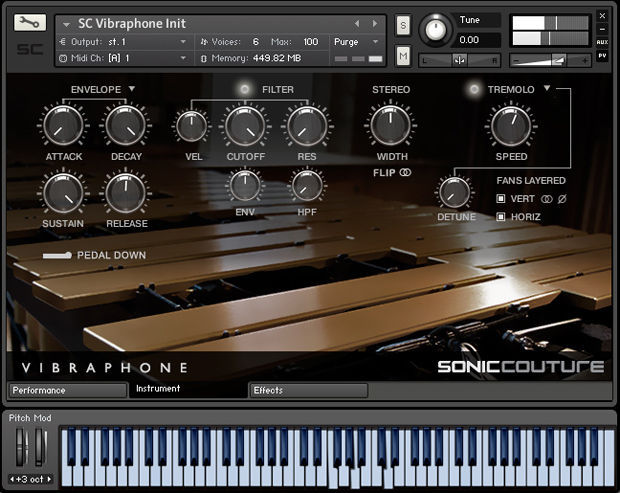
Task: Click the RELEASE knob
Action: (x=126, y=193)
